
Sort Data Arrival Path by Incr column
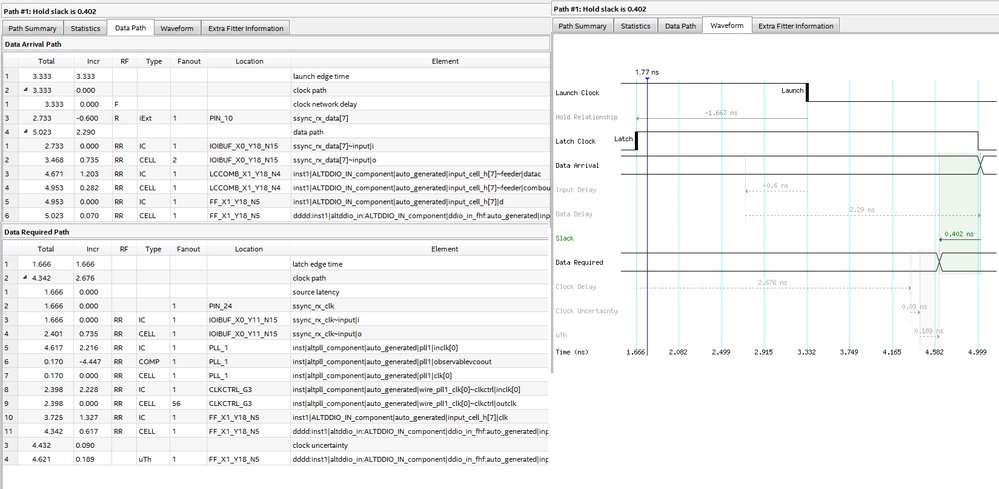tap(93, 61)
